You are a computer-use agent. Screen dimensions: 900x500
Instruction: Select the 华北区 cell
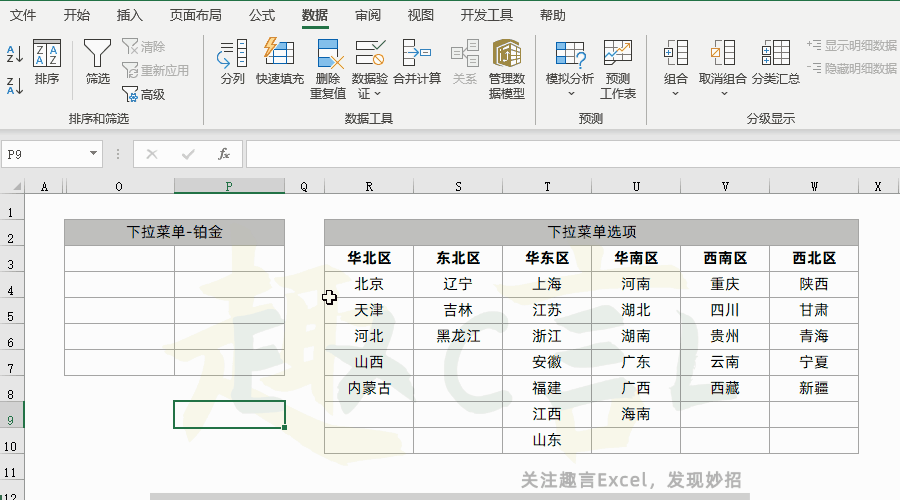[x=369, y=258]
